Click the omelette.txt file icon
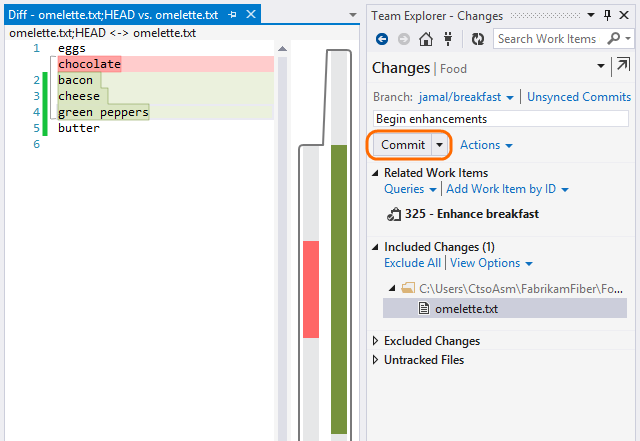Viewport: 640px width, 441px height. (x=424, y=308)
